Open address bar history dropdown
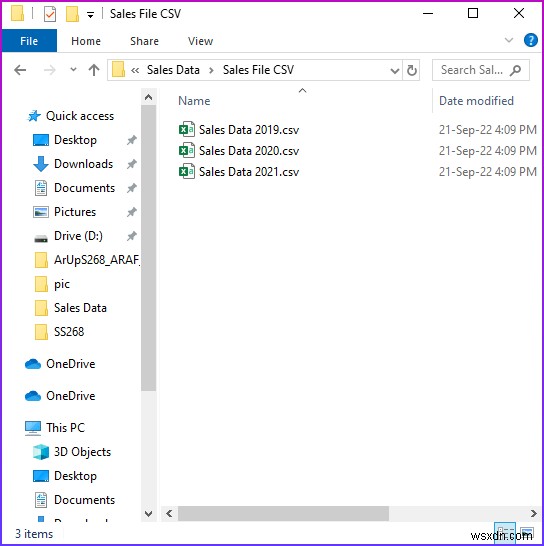Viewport: 544px width, 546px height. click(395, 71)
